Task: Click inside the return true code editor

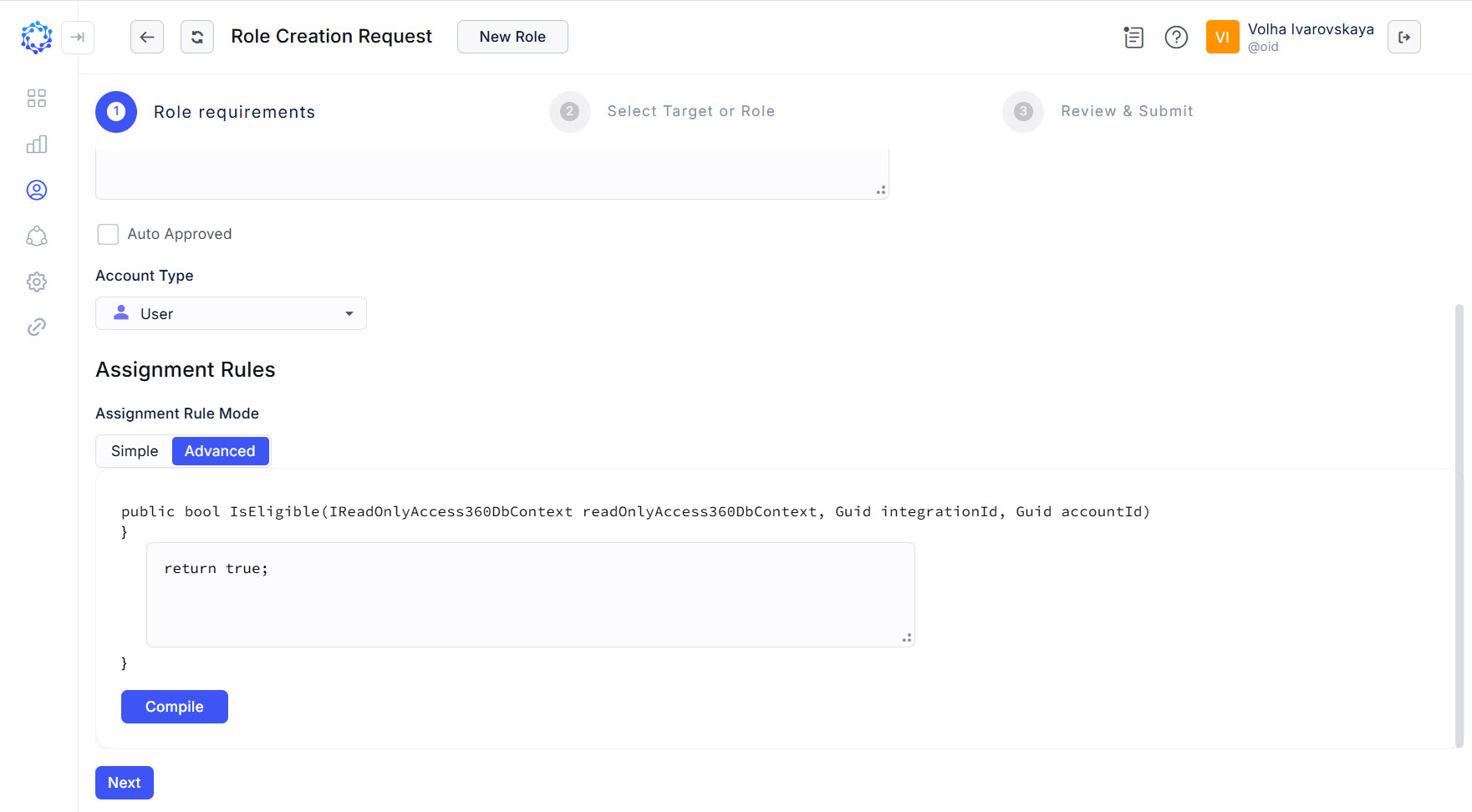Action: [x=529, y=593]
